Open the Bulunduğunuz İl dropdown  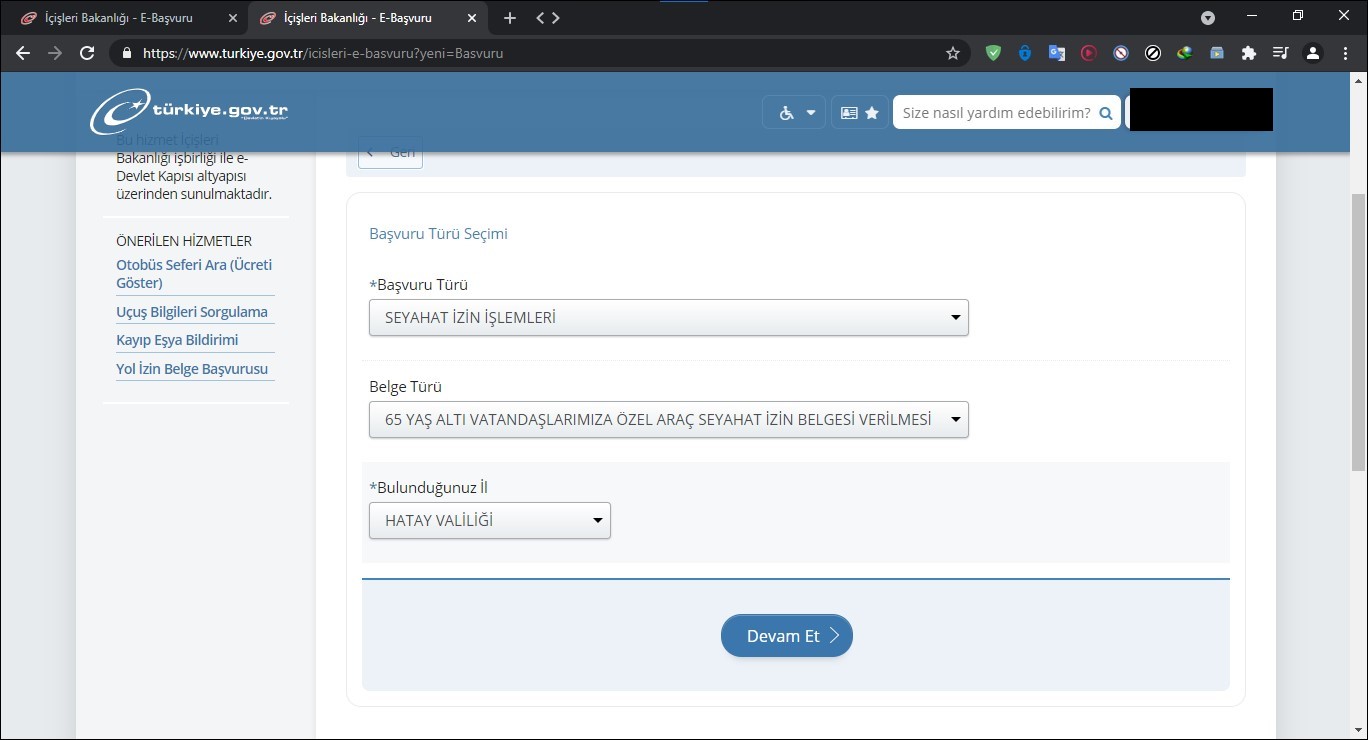(x=489, y=521)
